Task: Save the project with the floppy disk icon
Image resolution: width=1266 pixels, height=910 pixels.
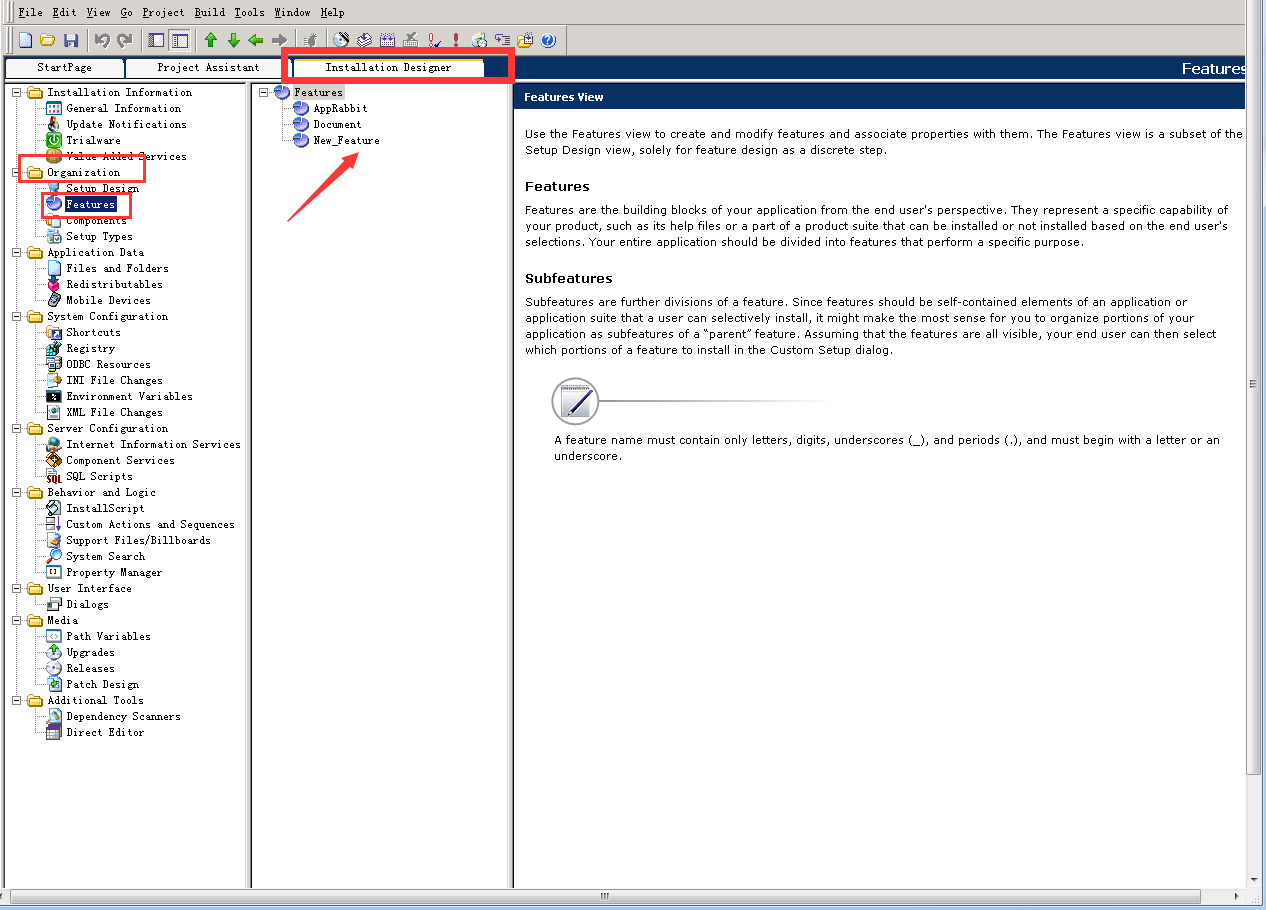Action: (x=70, y=40)
